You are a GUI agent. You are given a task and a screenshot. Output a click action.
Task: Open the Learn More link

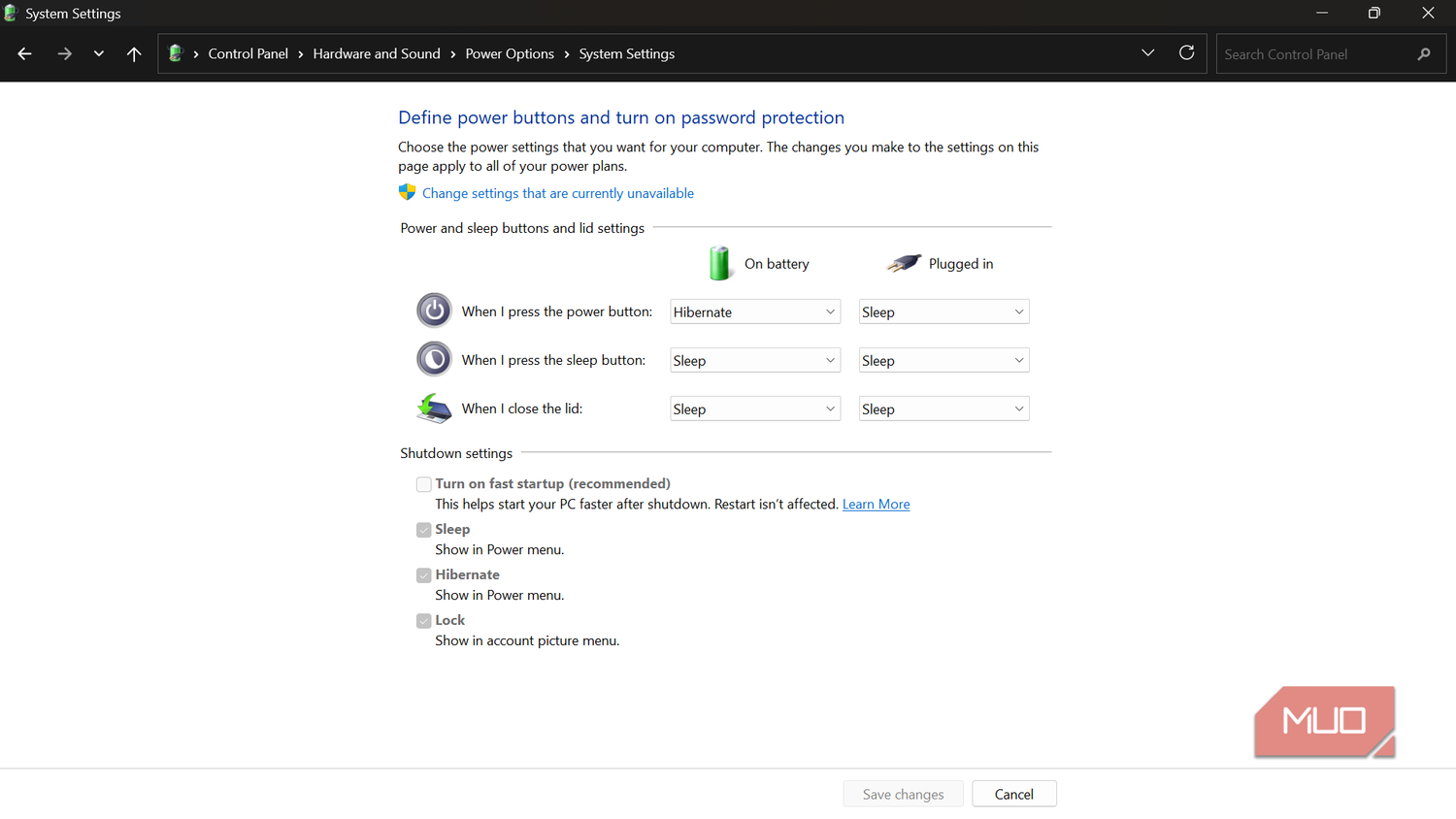tap(876, 505)
